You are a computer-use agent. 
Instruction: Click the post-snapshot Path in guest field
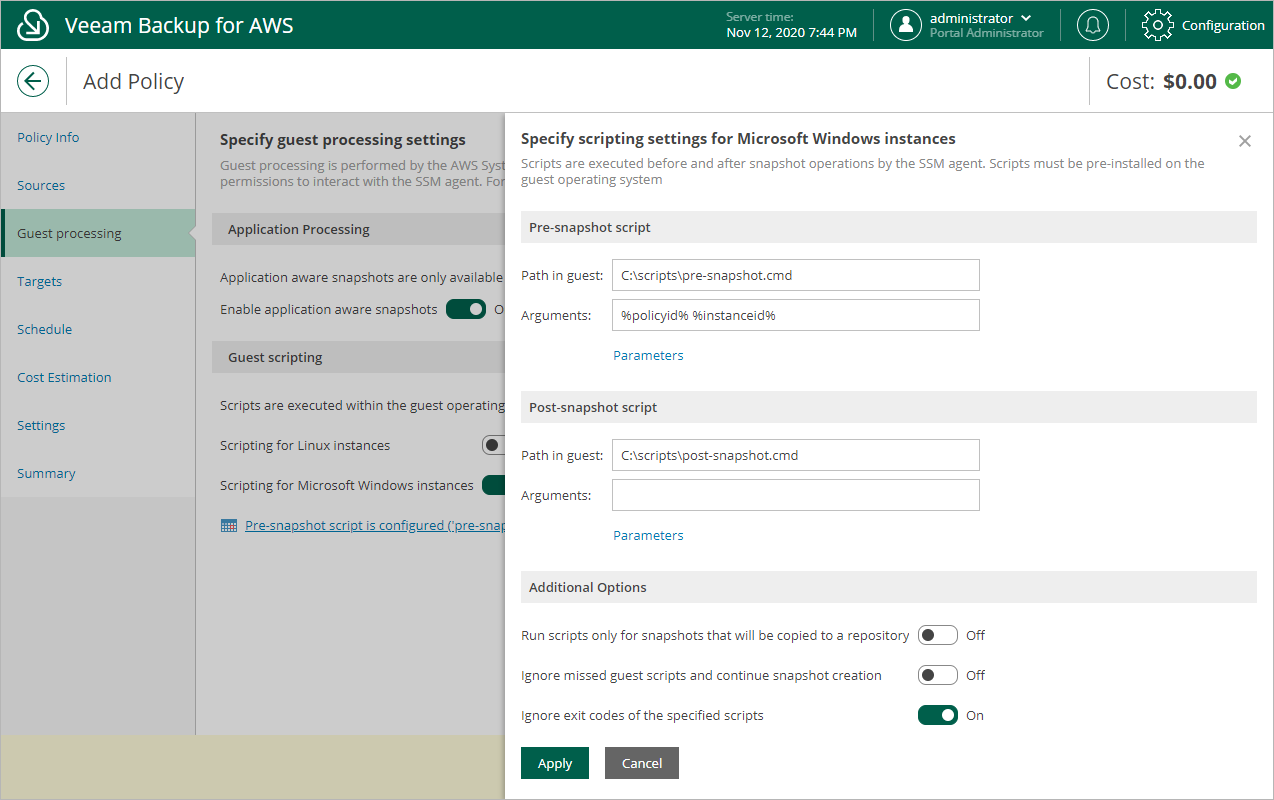[x=796, y=455]
